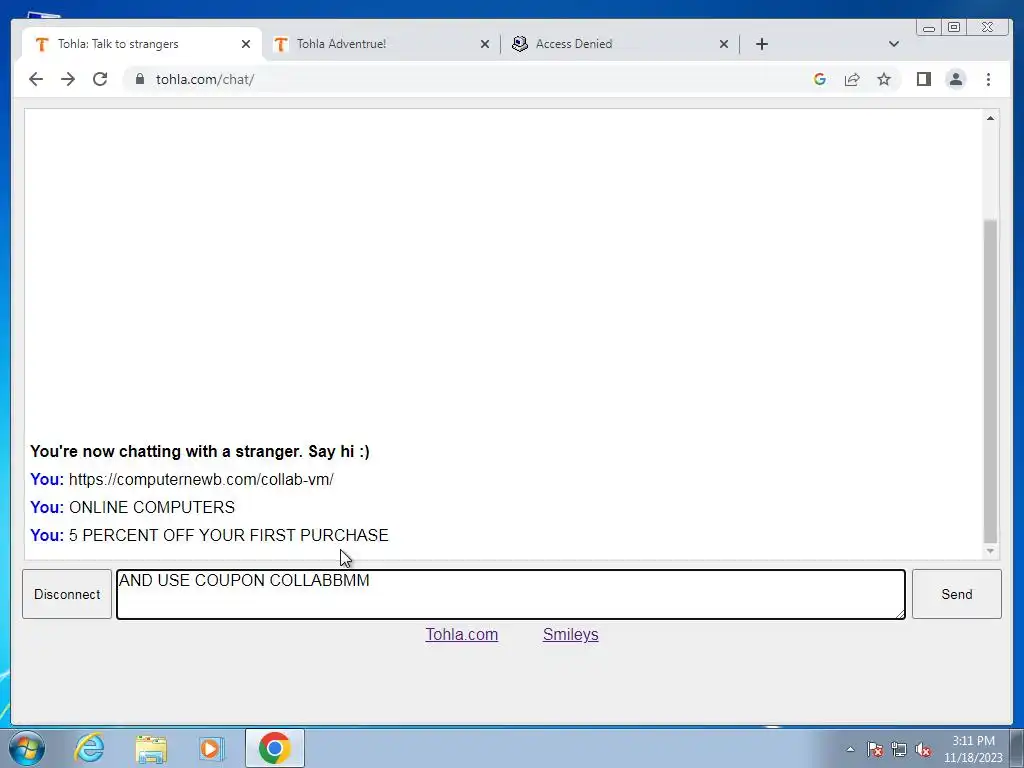
Task: Open Windows Media Player from taskbar
Action: (x=211, y=748)
